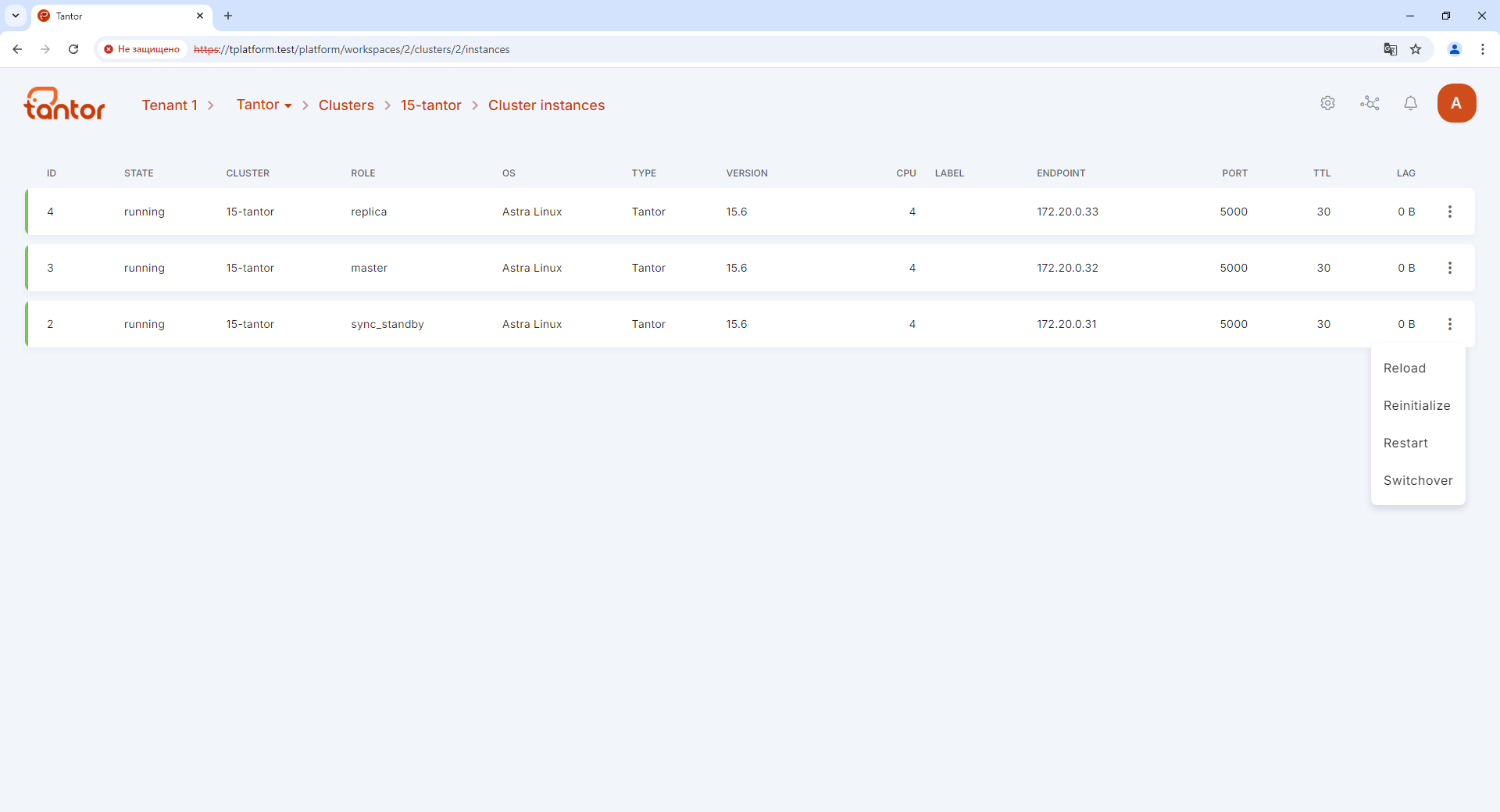This screenshot has width=1500, height=812.
Task: Click the PORT column header
Action: coord(1235,173)
